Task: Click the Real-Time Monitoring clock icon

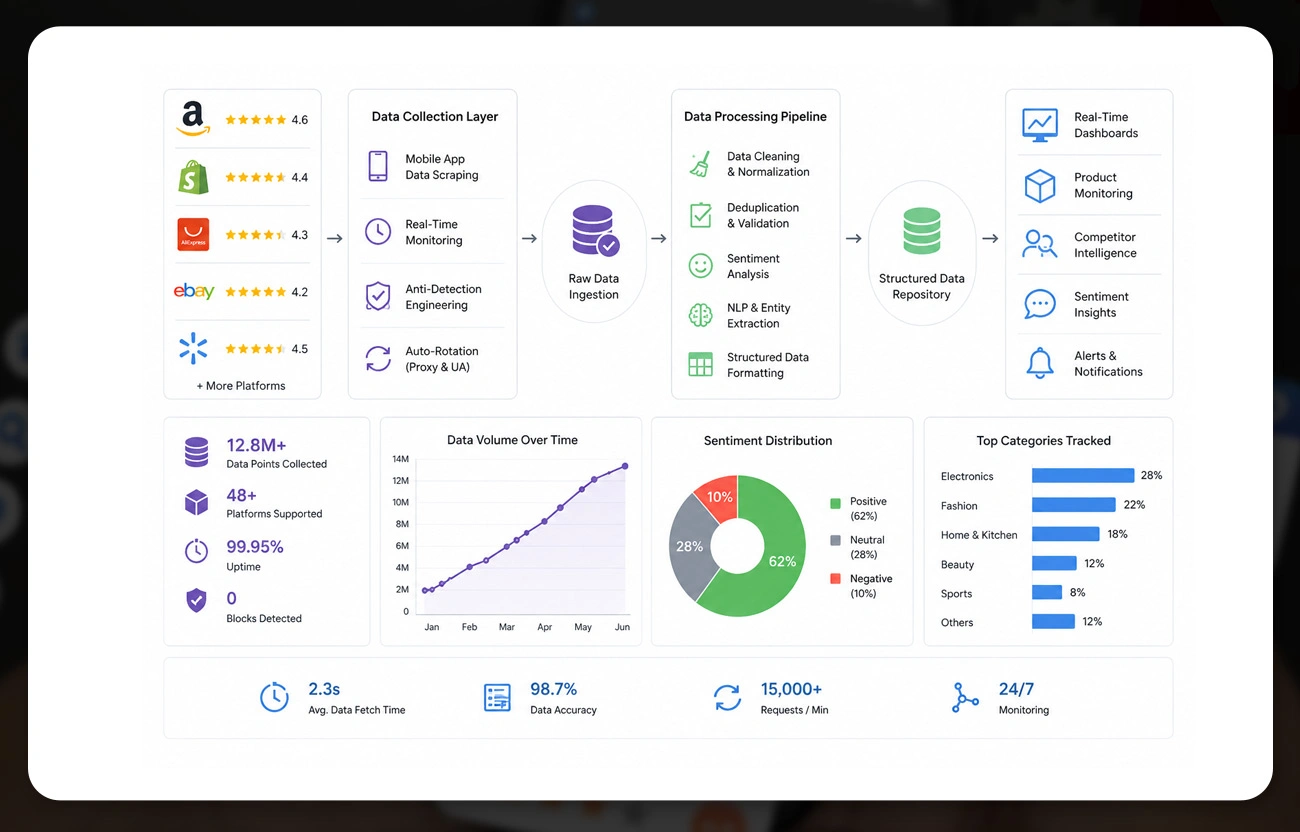Action: (x=378, y=232)
